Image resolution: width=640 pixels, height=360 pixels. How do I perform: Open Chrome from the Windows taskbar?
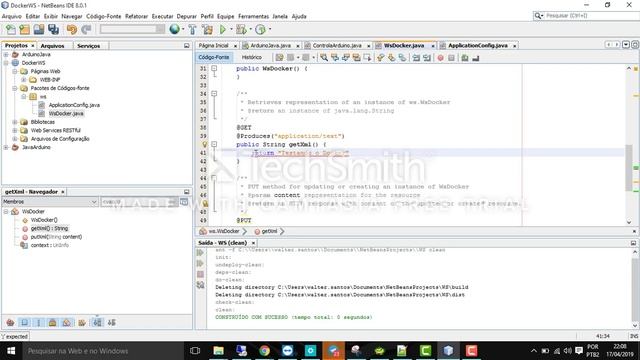point(264,351)
